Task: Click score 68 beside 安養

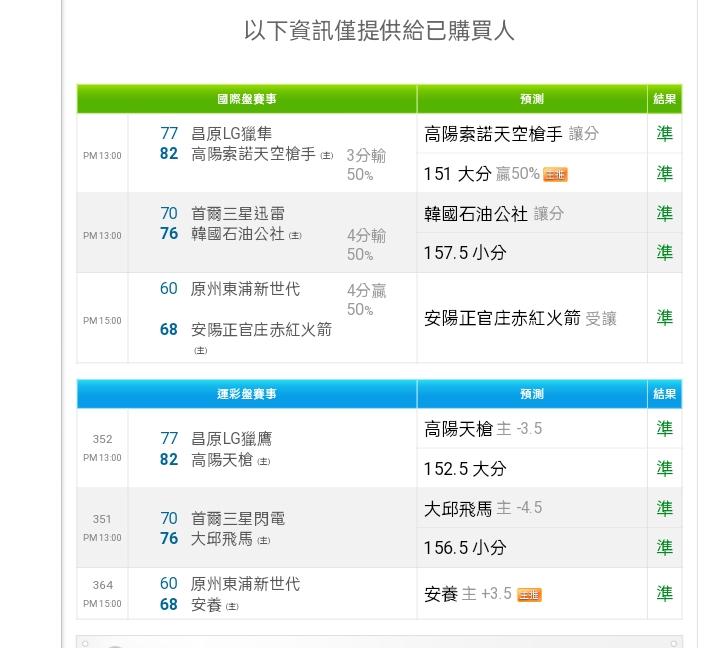Action: (169, 604)
